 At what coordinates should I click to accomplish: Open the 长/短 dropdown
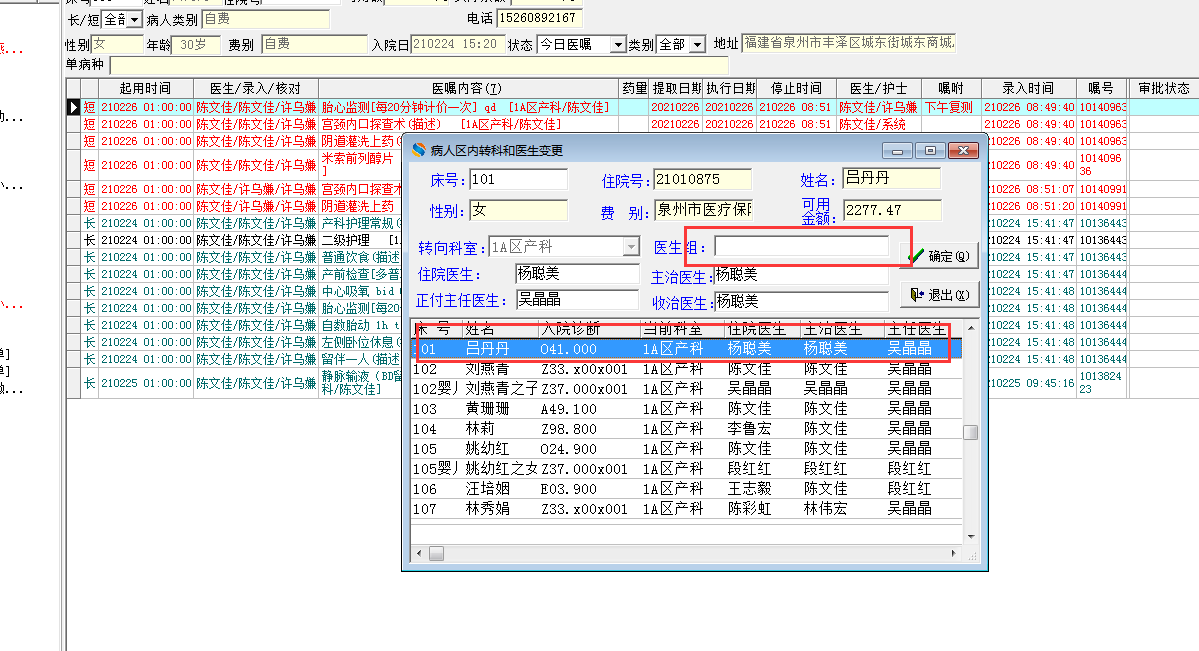pyautogui.click(x=135, y=19)
